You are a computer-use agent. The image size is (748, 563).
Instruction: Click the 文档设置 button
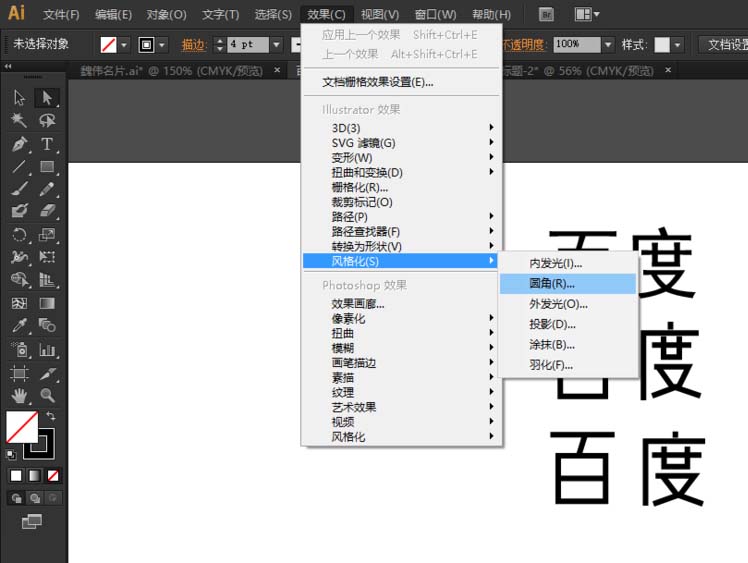click(724, 45)
